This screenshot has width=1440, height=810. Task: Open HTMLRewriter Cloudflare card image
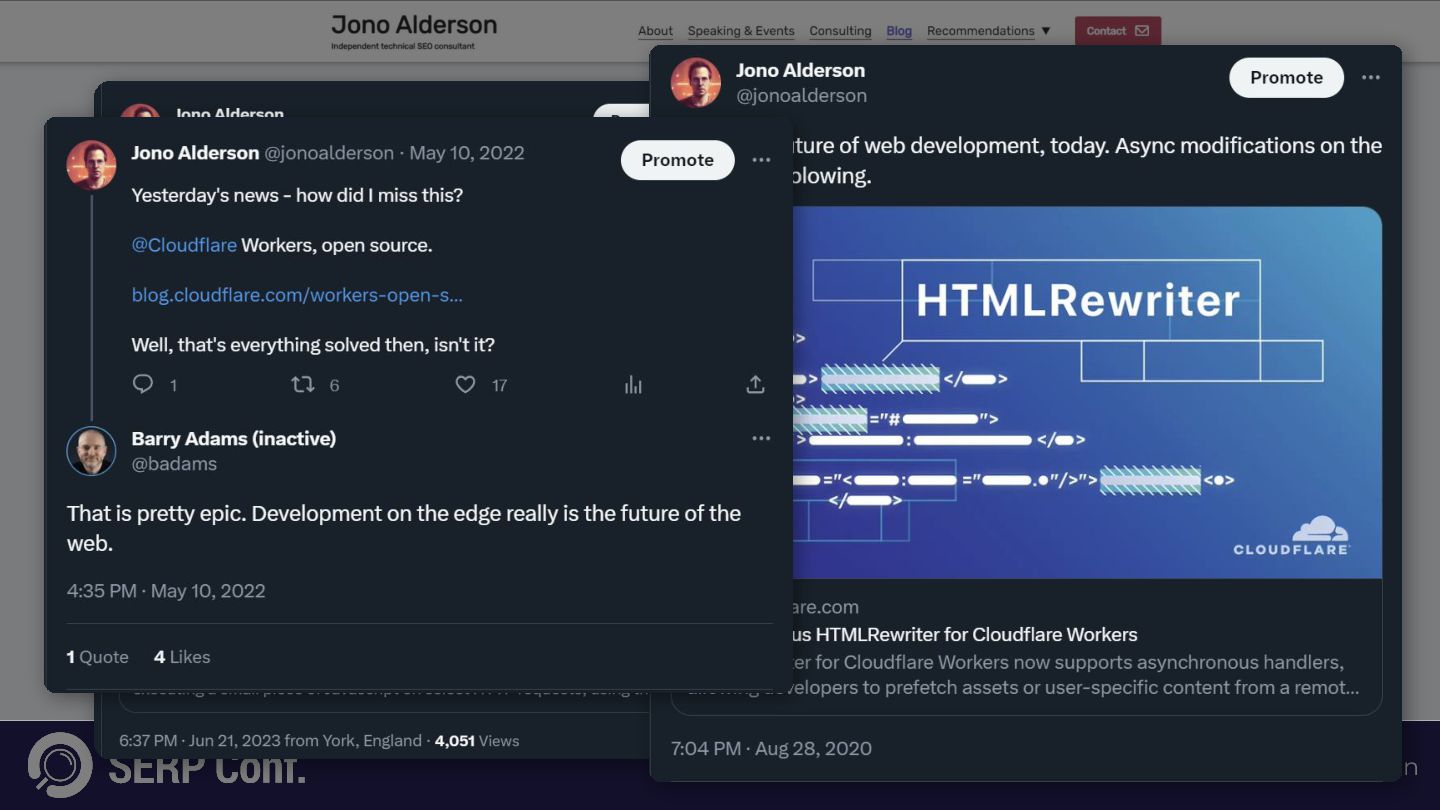click(x=1087, y=392)
